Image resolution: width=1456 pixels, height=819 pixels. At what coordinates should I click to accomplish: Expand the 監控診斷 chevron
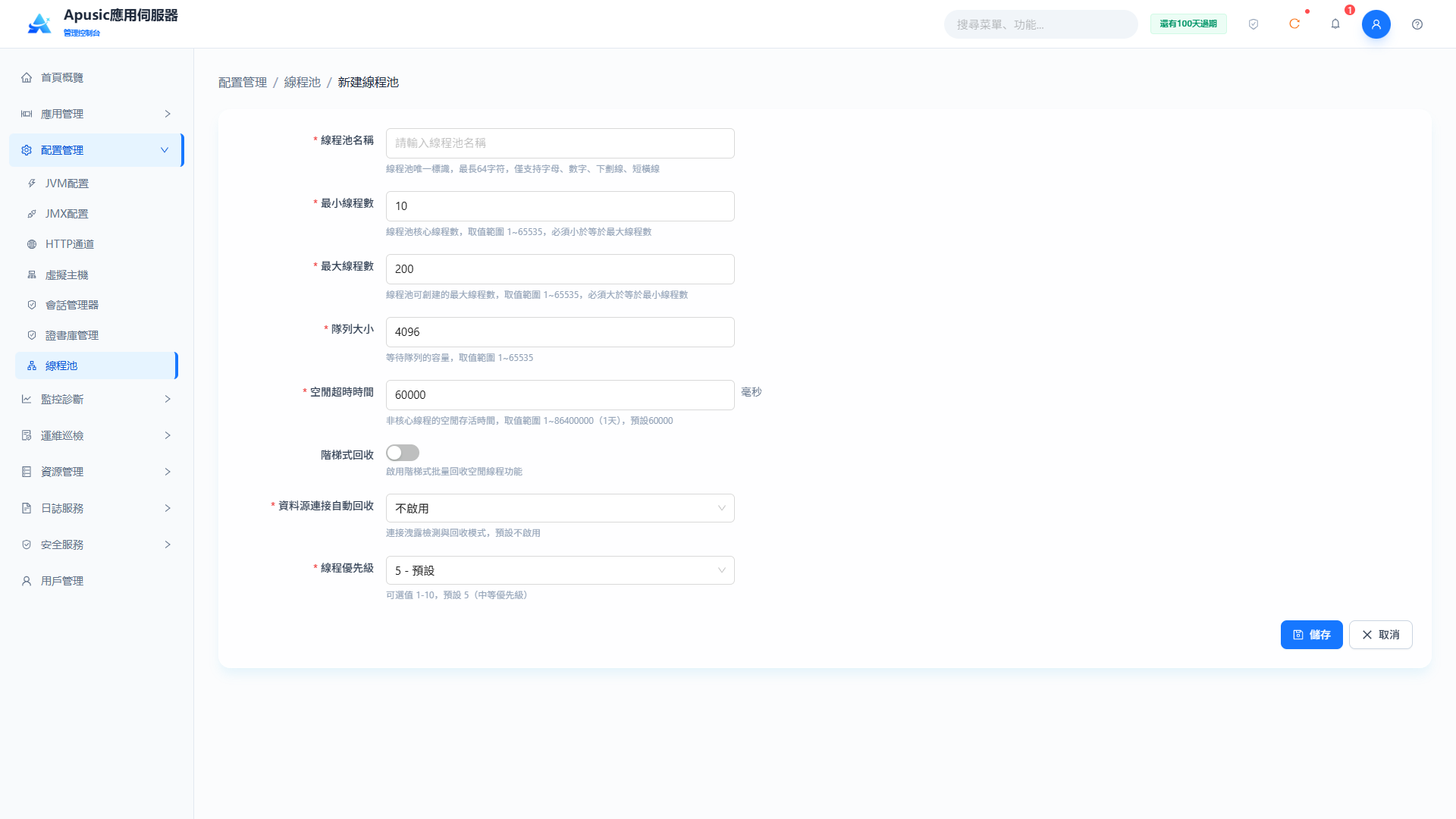168,399
